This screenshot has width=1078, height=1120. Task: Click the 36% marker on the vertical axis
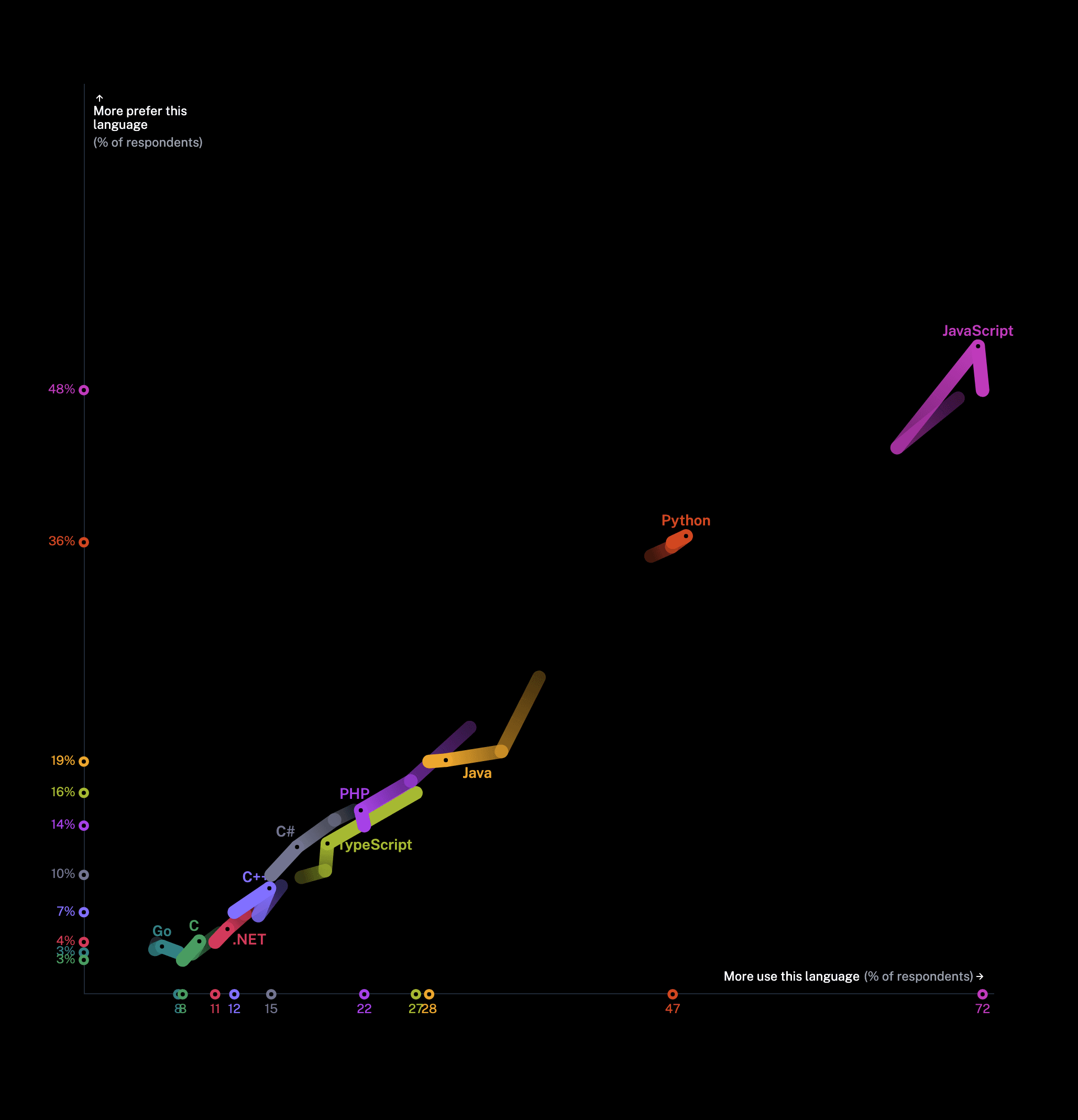point(84,542)
